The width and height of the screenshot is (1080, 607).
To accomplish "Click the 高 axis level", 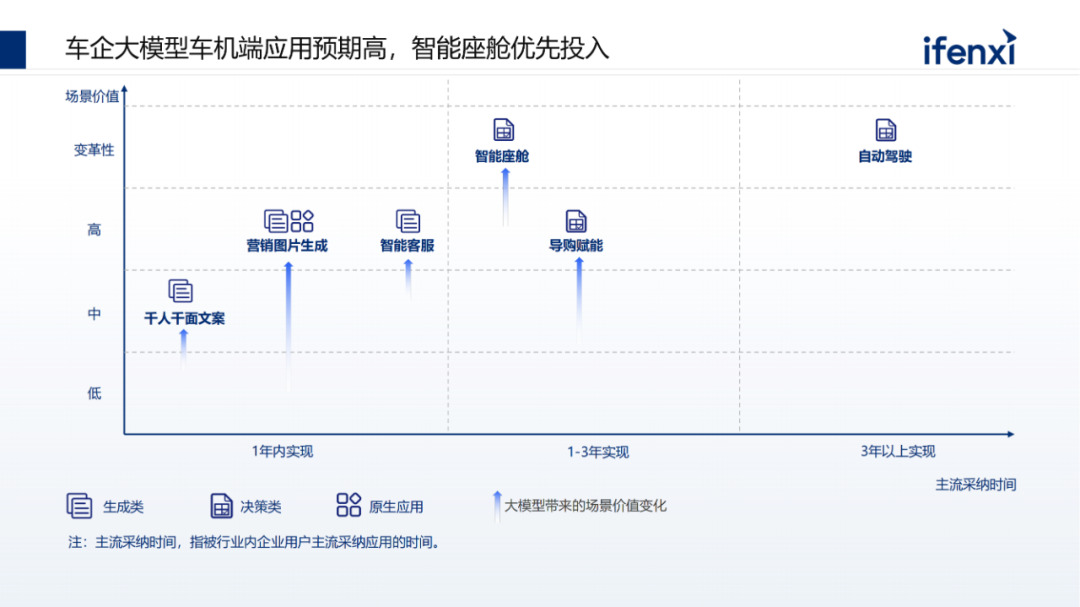I will pyautogui.click(x=94, y=229).
